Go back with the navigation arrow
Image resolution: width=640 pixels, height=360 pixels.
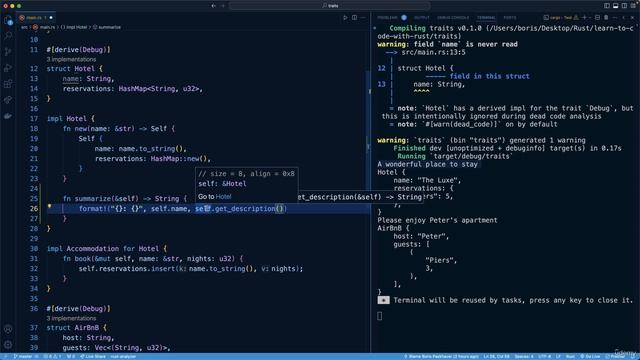[213, 6]
